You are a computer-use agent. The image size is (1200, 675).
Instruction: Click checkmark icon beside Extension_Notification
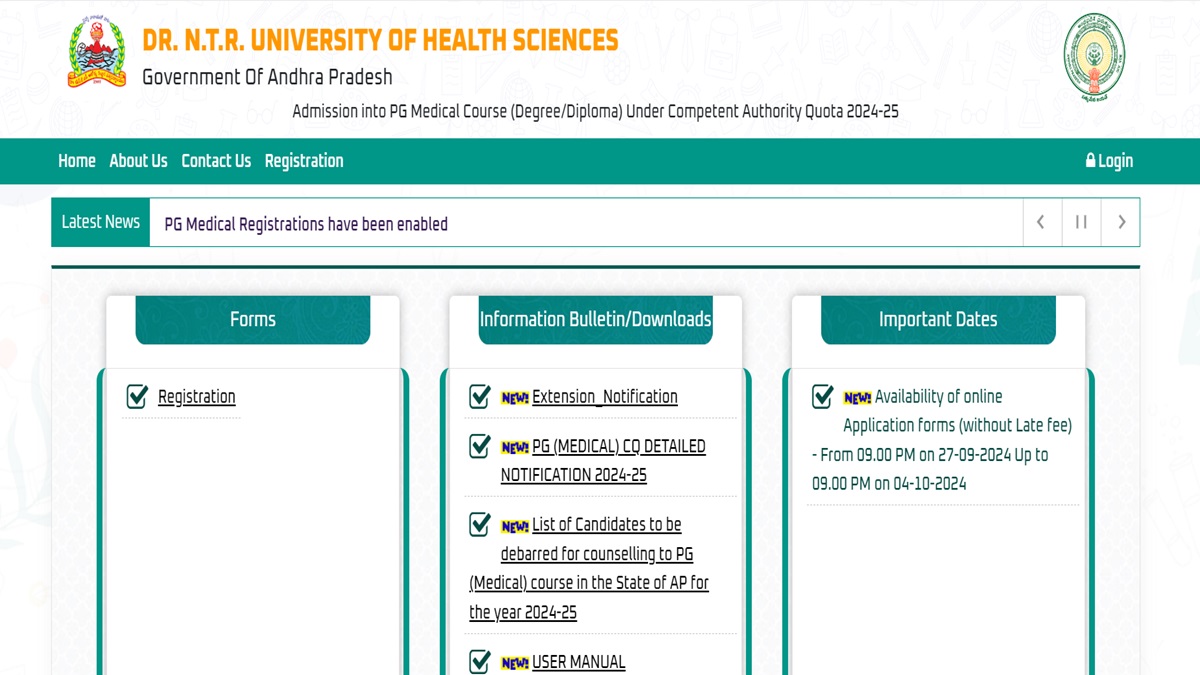(480, 397)
